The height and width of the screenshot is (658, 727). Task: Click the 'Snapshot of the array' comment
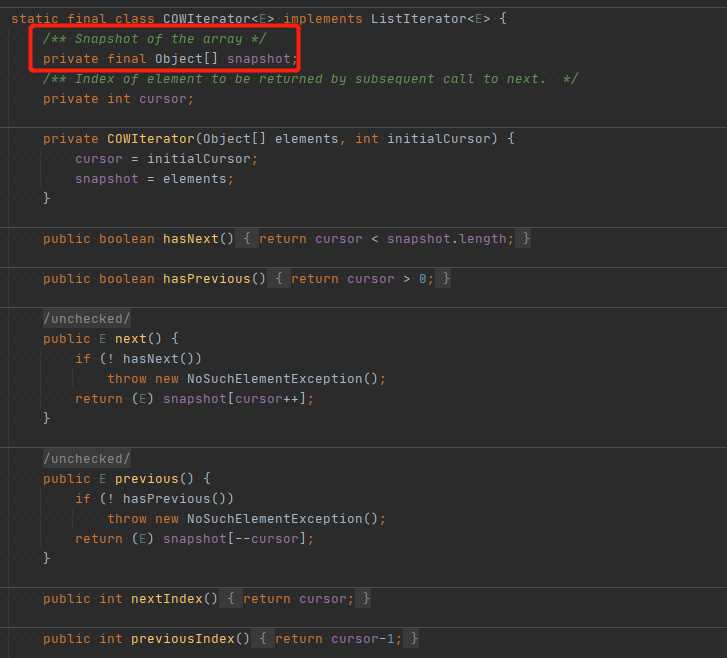click(155, 38)
